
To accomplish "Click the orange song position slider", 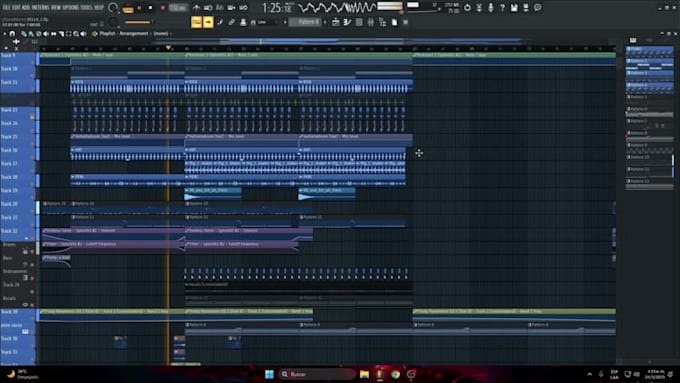I will [x=138, y=22].
